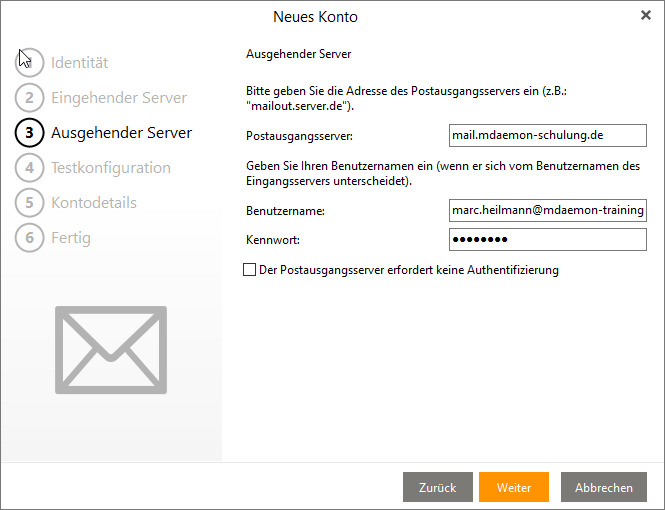
Task: Go to the Identität step
Action: [80, 63]
